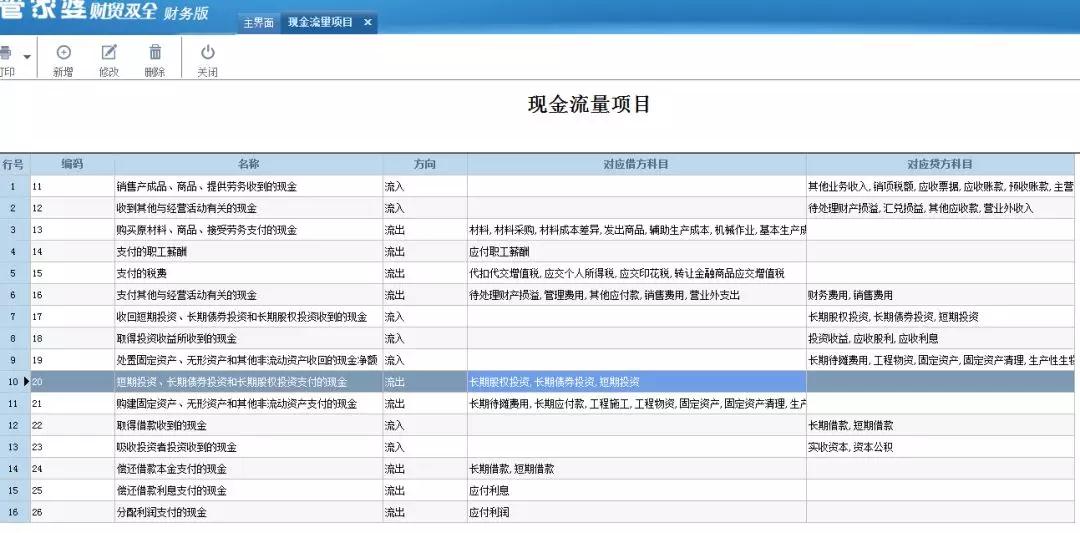
Task: Click the 名称 column header
Action: pos(248,164)
